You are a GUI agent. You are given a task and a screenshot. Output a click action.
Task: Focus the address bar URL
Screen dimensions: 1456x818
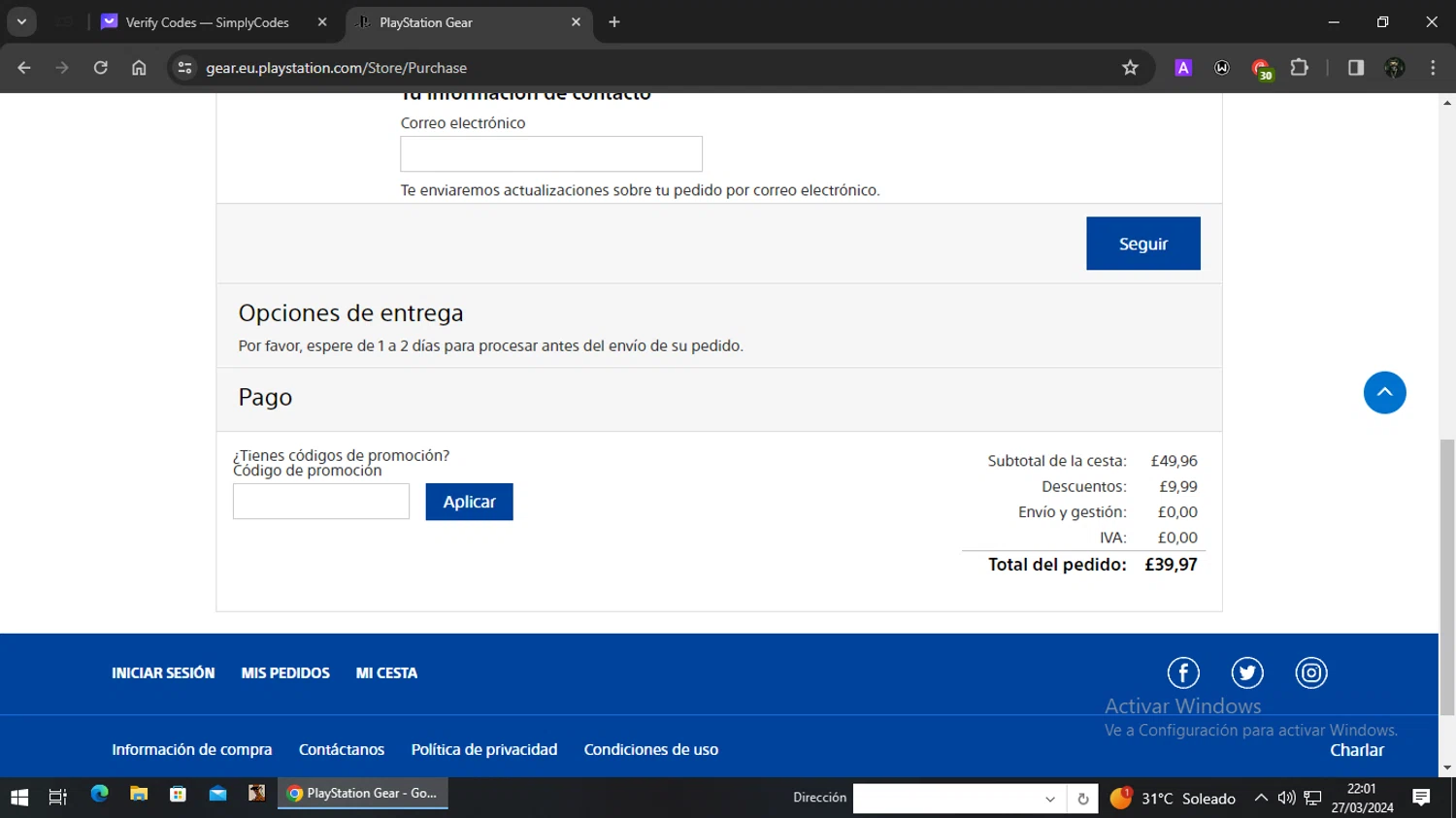click(336, 68)
